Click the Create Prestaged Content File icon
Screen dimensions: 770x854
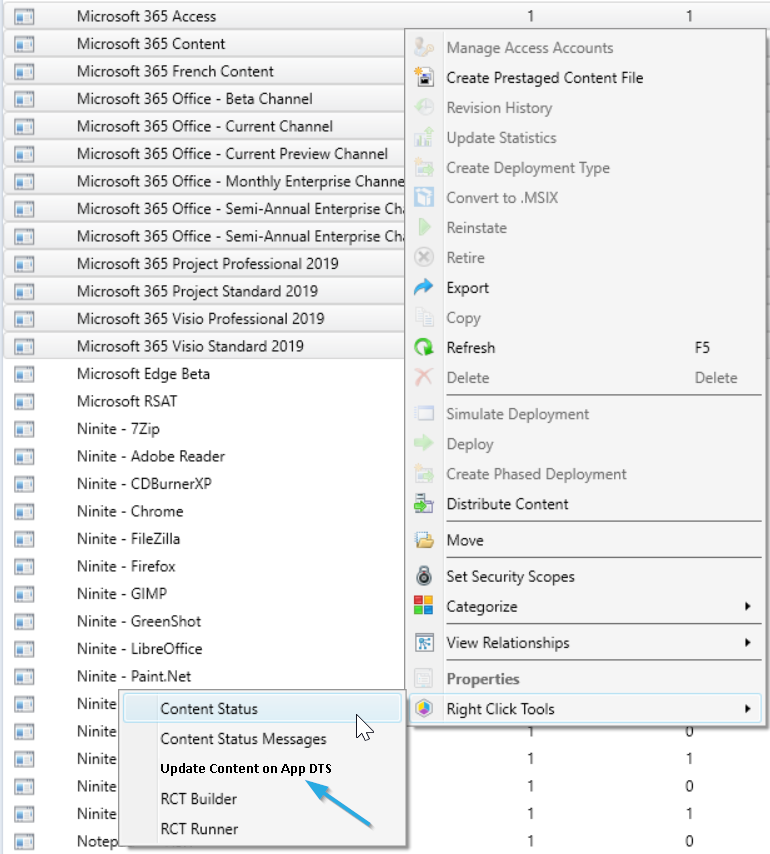tap(424, 78)
